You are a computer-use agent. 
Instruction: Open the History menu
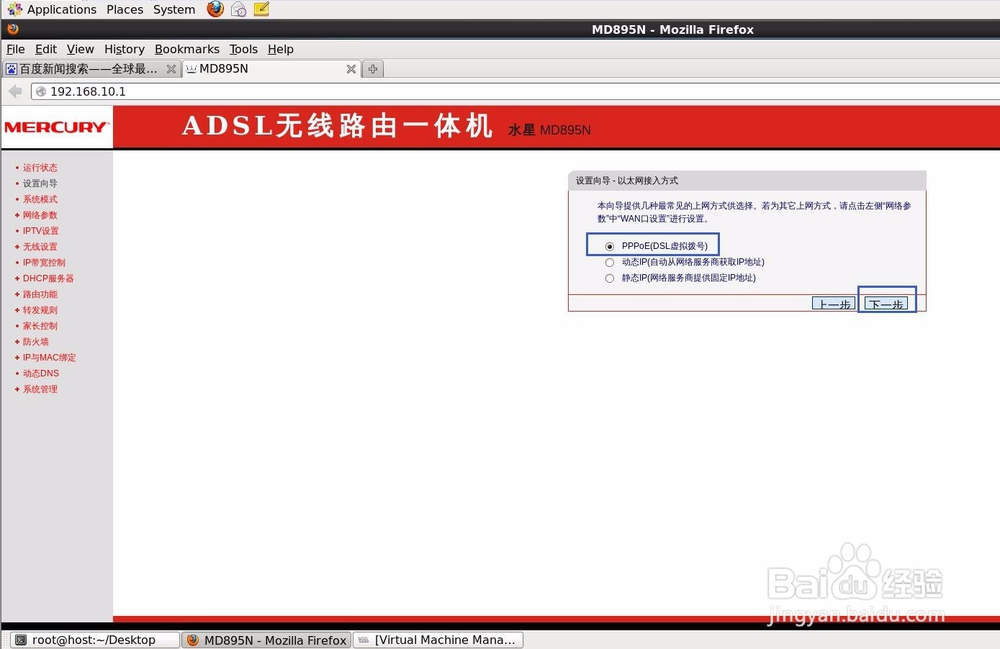click(124, 49)
